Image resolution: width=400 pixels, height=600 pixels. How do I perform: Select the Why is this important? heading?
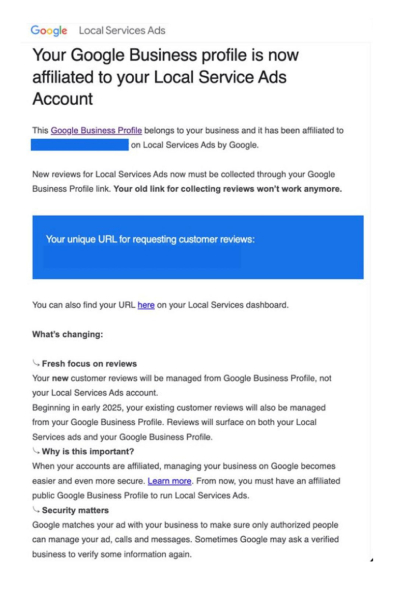point(88,452)
